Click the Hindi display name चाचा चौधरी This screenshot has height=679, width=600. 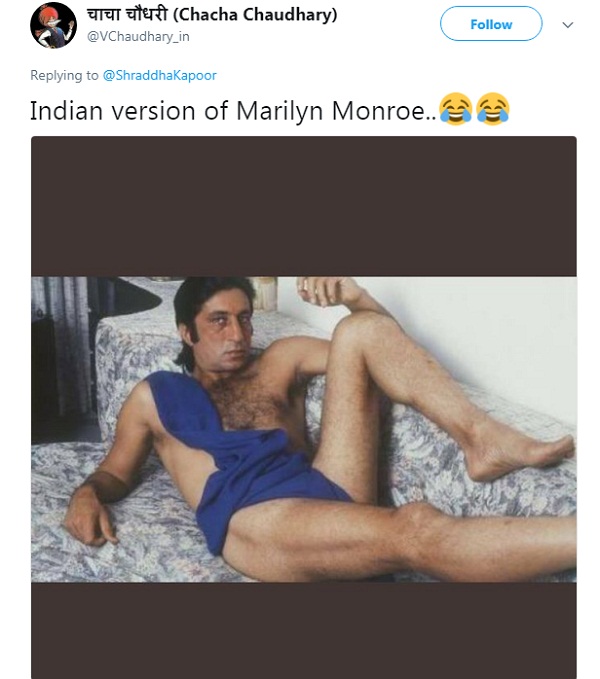(x=127, y=15)
